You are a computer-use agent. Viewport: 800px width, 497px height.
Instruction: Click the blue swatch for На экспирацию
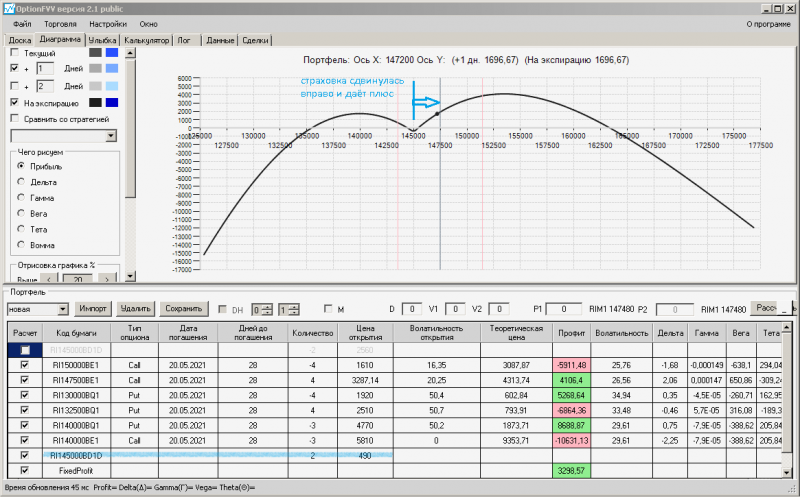[112, 102]
